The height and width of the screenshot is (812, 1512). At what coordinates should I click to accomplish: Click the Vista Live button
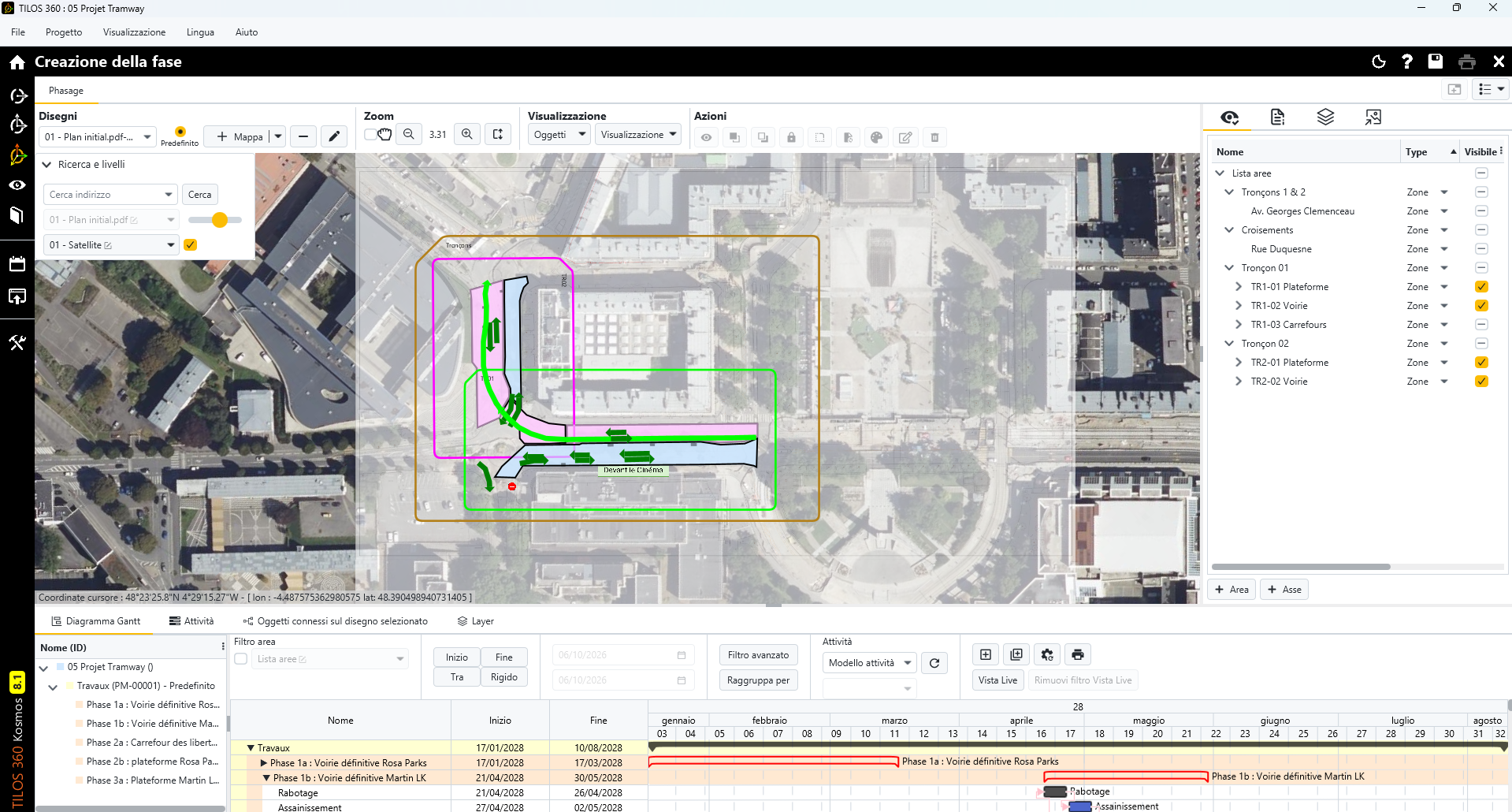(x=997, y=680)
